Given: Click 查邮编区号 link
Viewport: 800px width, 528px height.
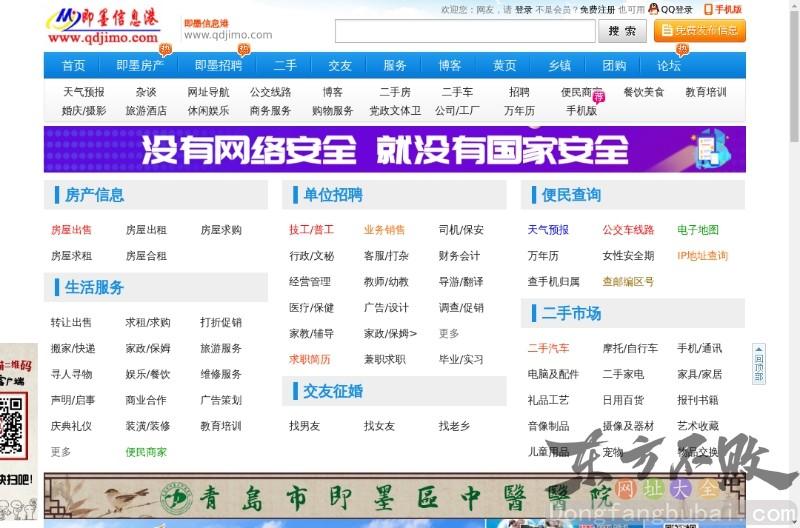Looking at the screenshot, I should pos(628,282).
